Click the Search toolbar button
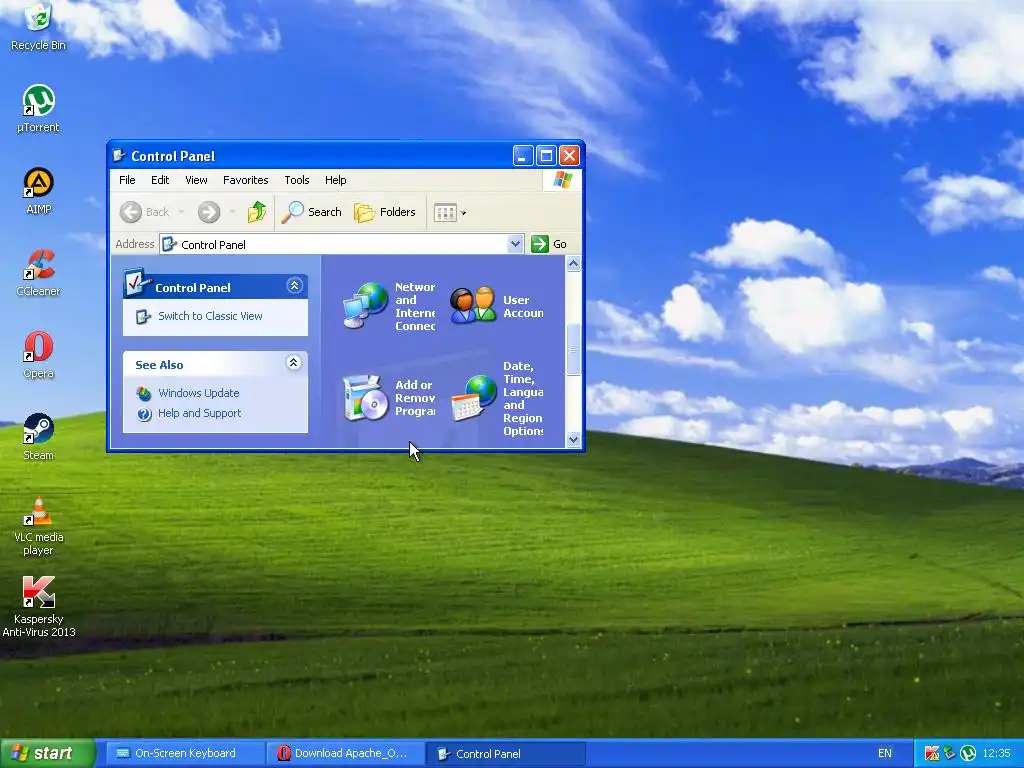1024x768 pixels. coord(312,212)
